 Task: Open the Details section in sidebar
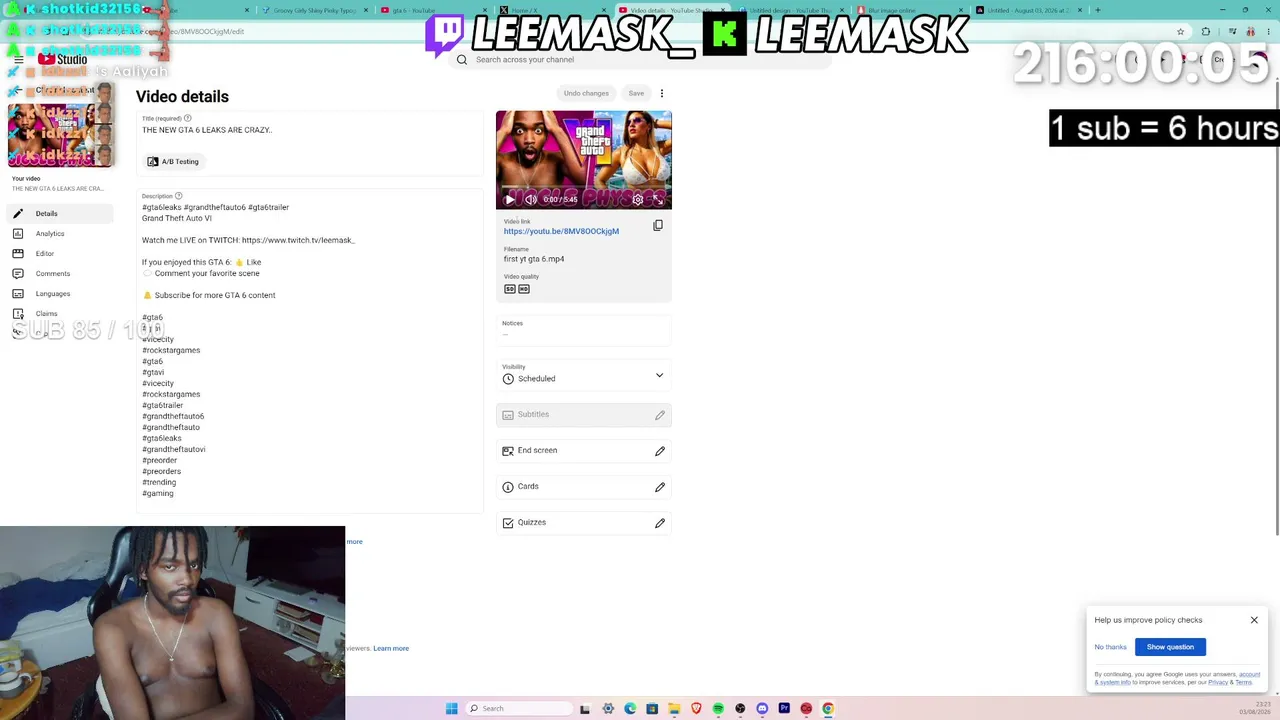tap(61, 213)
